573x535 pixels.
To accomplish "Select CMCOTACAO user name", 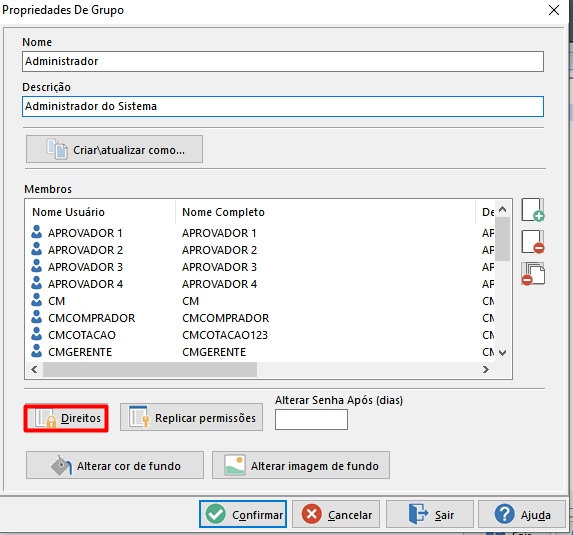I will click(x=82, y=335).
